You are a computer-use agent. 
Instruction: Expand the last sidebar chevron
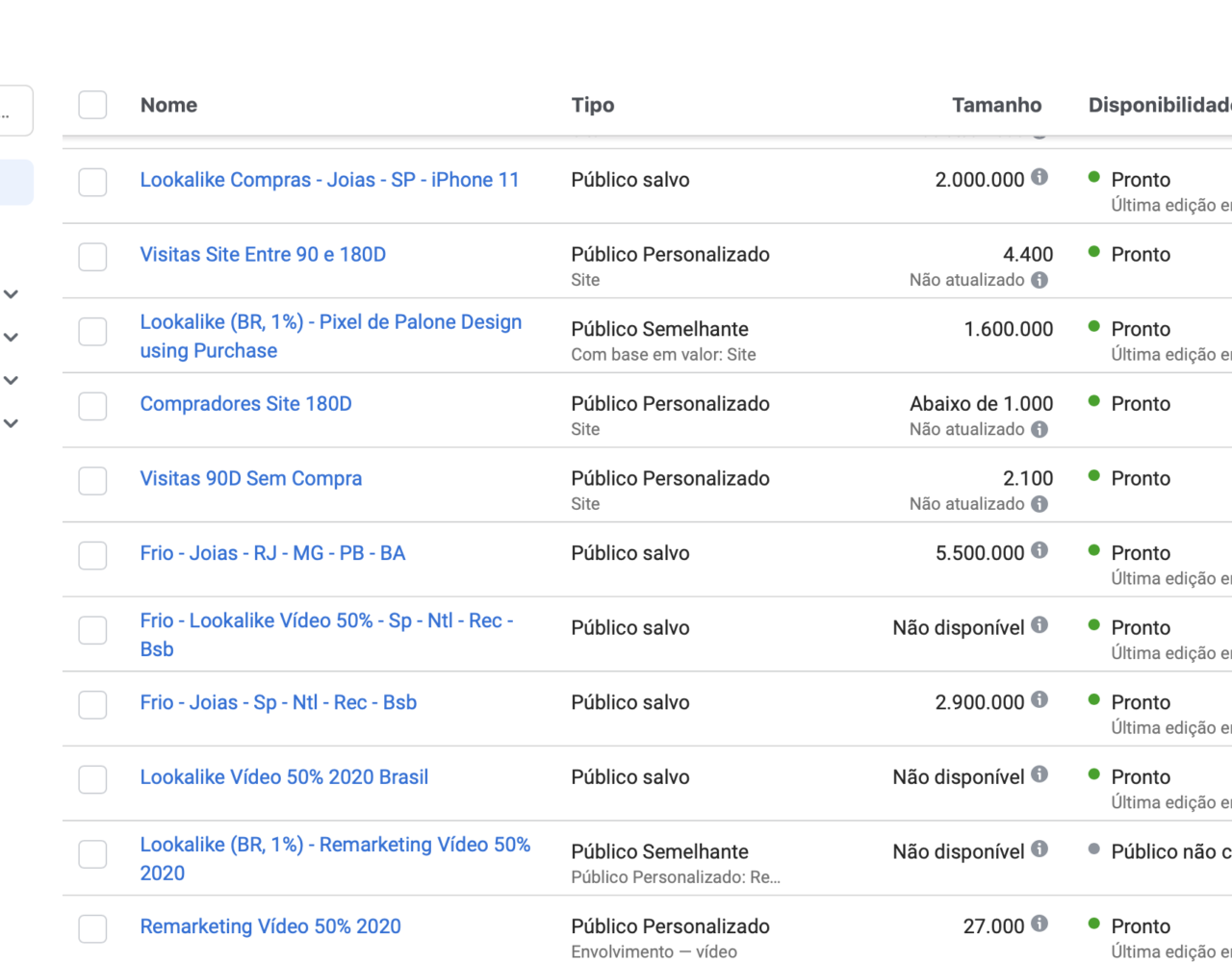pyautogui.click(x=12, y=423)
